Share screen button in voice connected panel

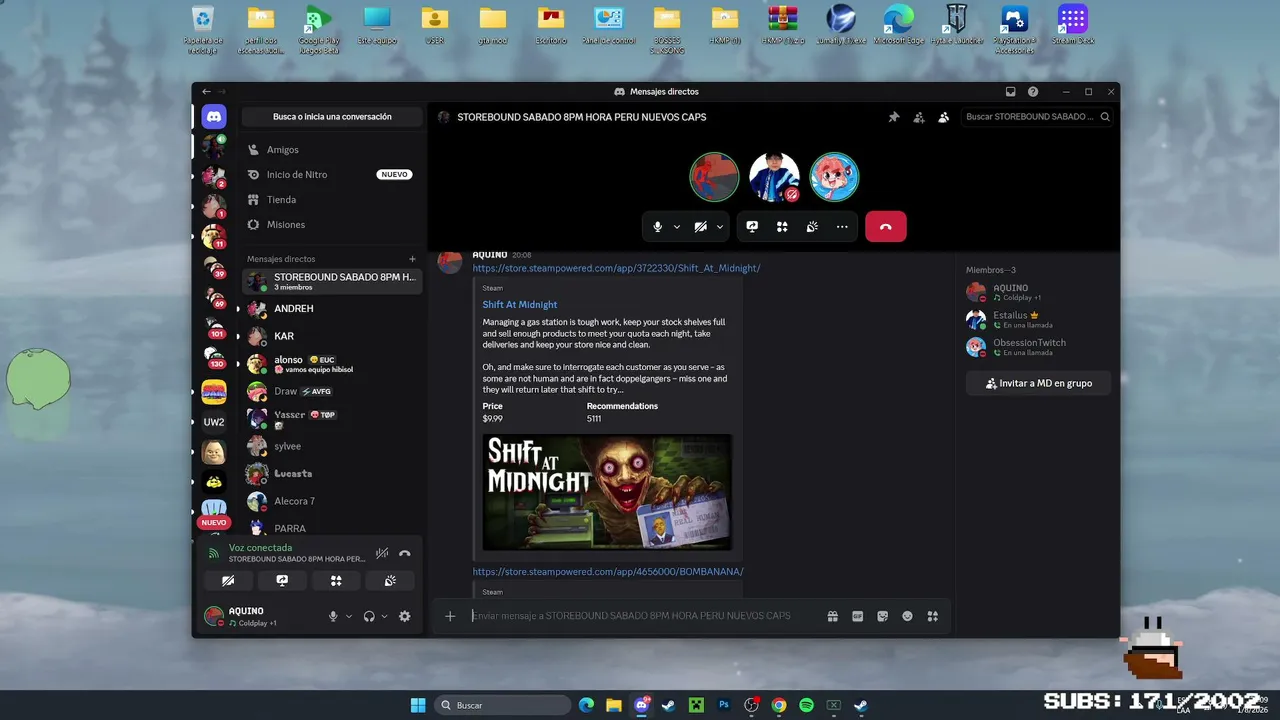point(282,580)
